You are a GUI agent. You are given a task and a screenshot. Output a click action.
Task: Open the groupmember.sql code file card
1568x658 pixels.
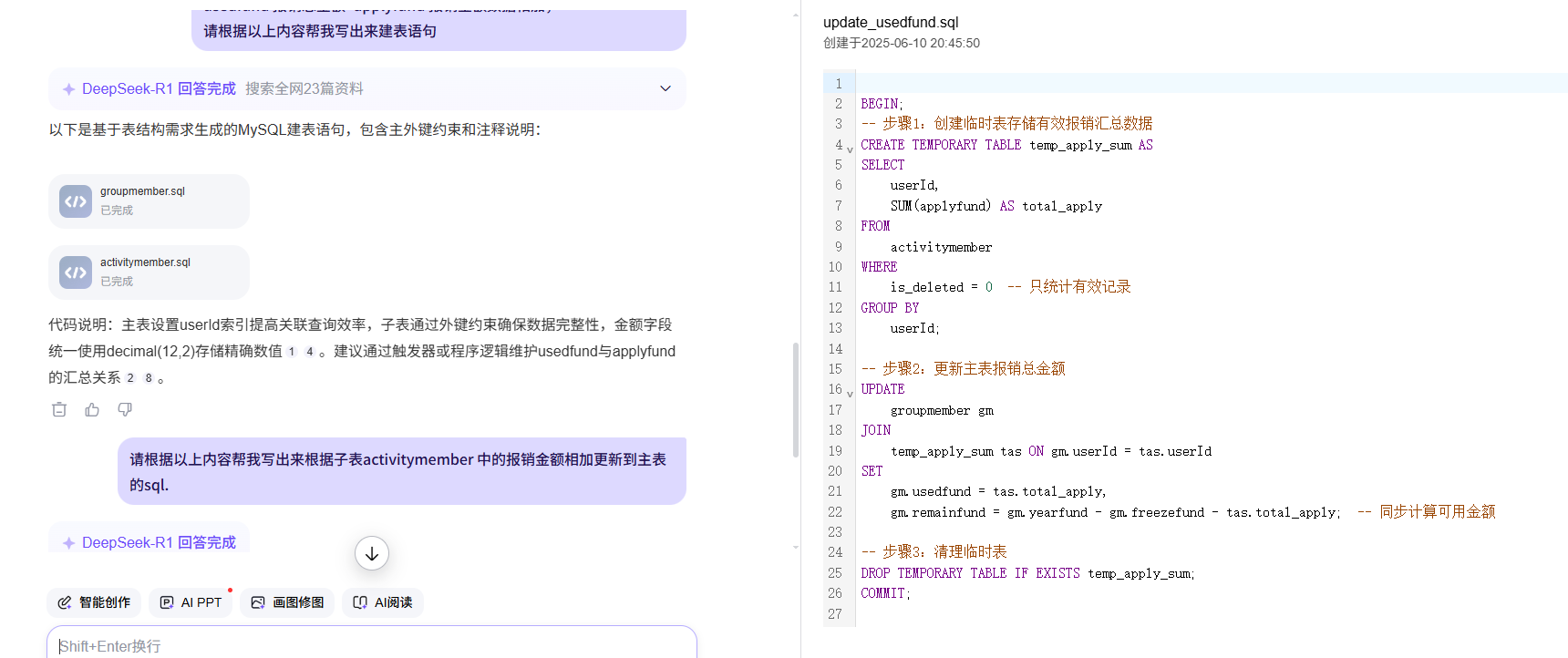click(149, 201)
